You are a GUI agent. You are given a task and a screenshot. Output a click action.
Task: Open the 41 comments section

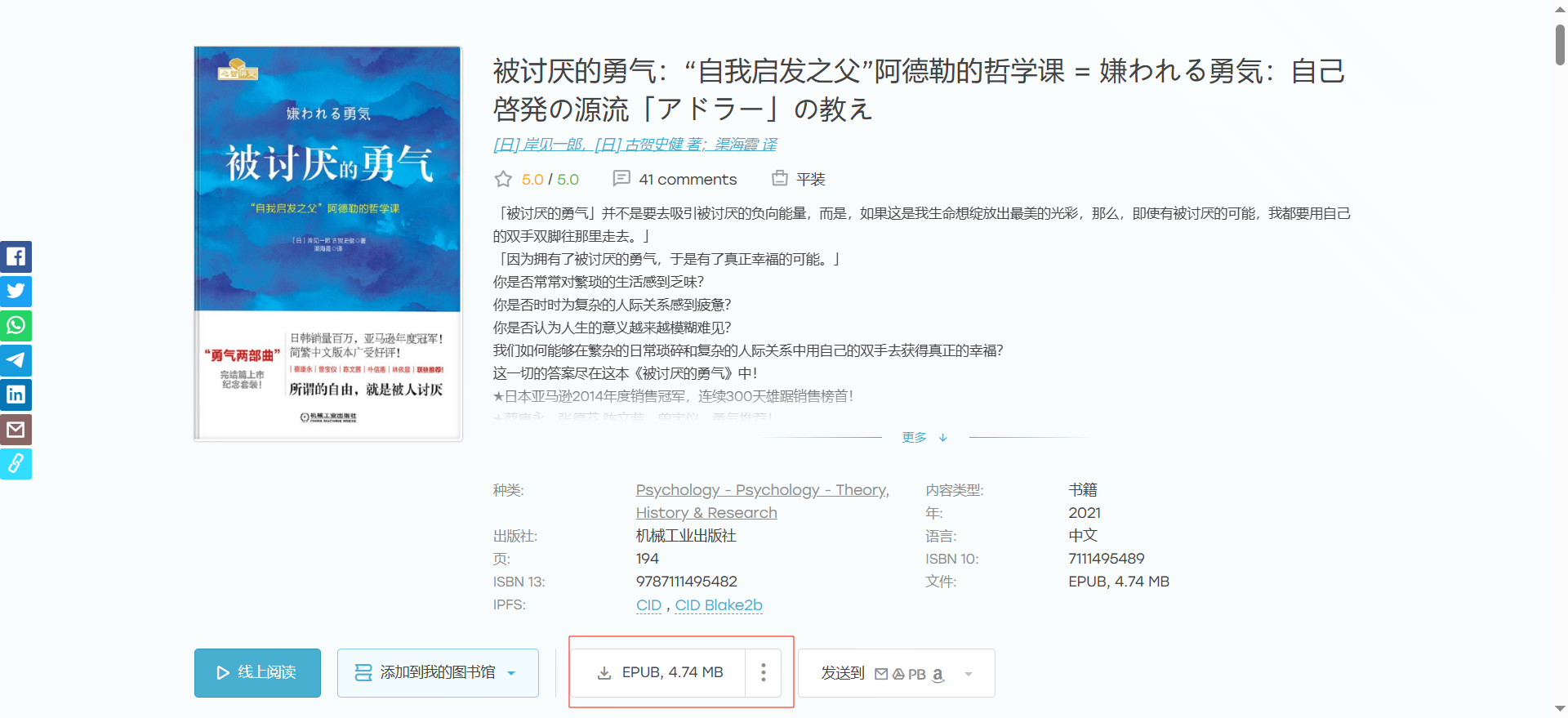[675, 179]
